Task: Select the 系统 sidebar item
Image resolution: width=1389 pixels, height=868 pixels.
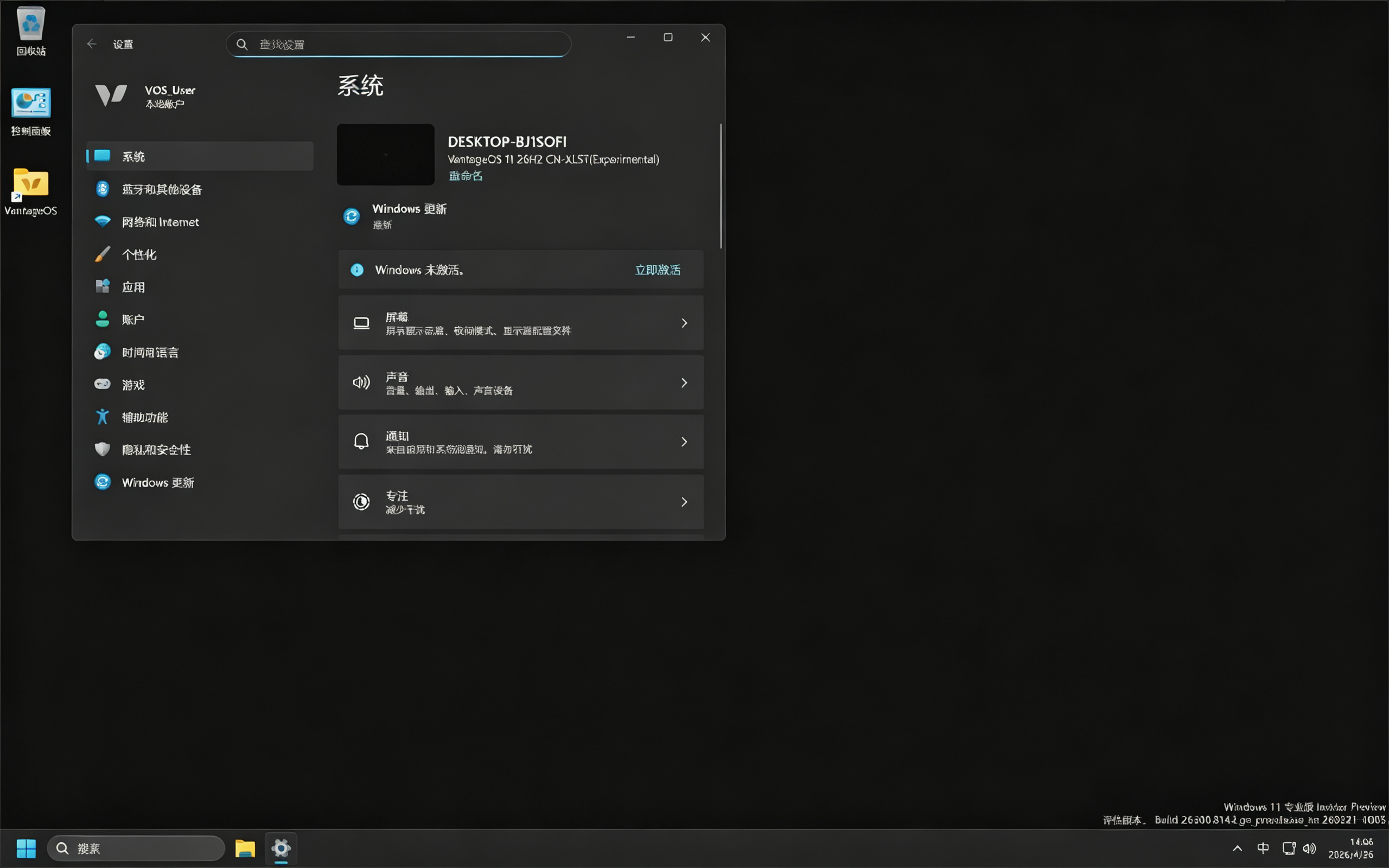Action: pos(200,156)
